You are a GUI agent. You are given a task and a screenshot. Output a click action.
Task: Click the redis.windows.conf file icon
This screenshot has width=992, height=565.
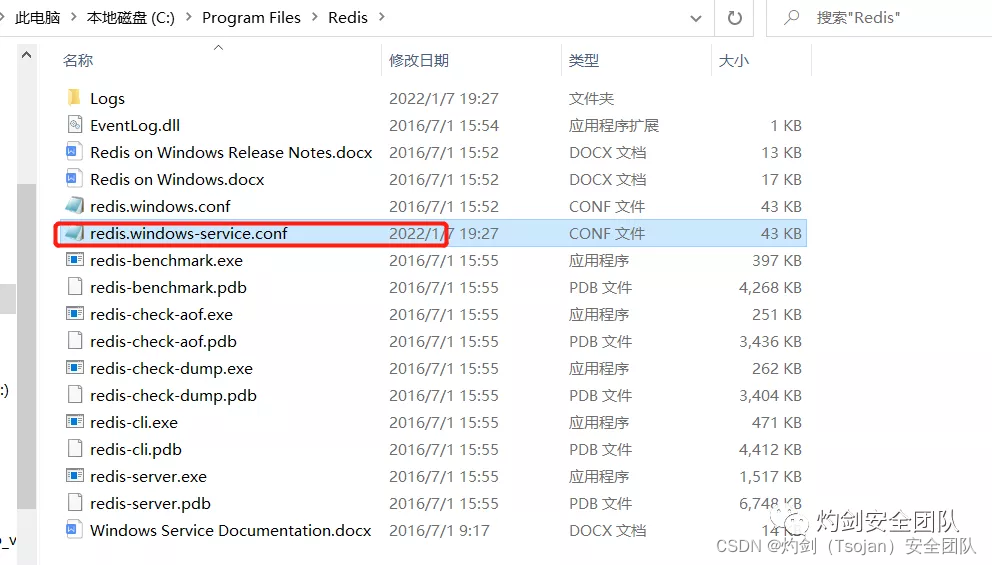click(75, 206)
